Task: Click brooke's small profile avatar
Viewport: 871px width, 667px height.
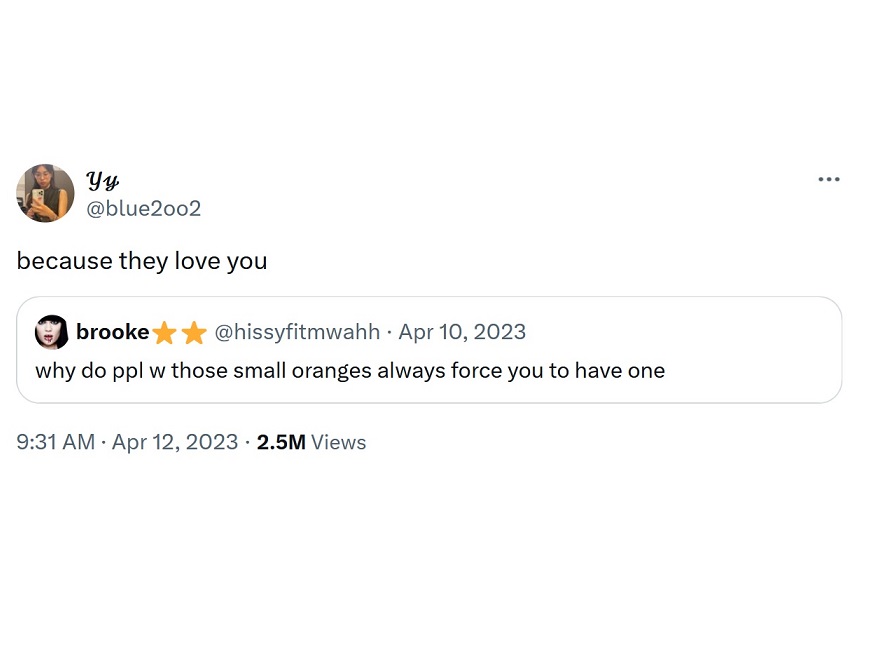Action: [52, 332]
